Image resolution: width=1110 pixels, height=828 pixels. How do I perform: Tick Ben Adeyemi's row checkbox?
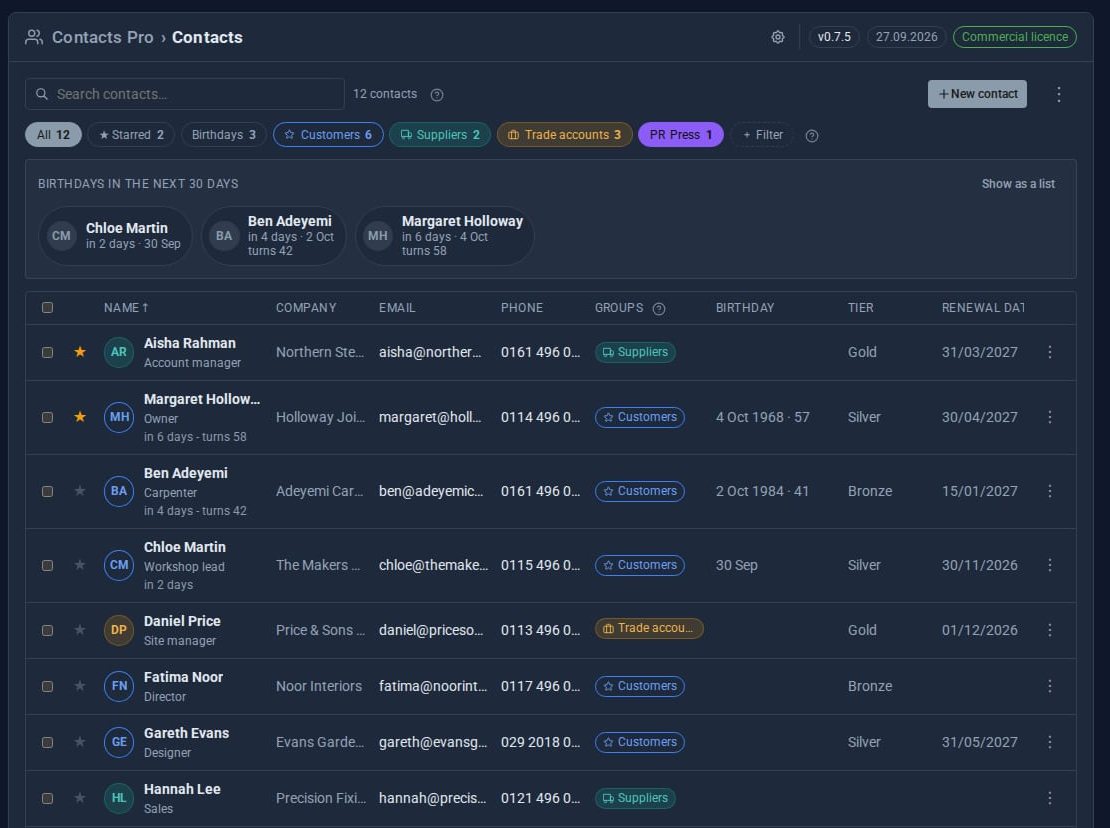click(x=47, y=491)
